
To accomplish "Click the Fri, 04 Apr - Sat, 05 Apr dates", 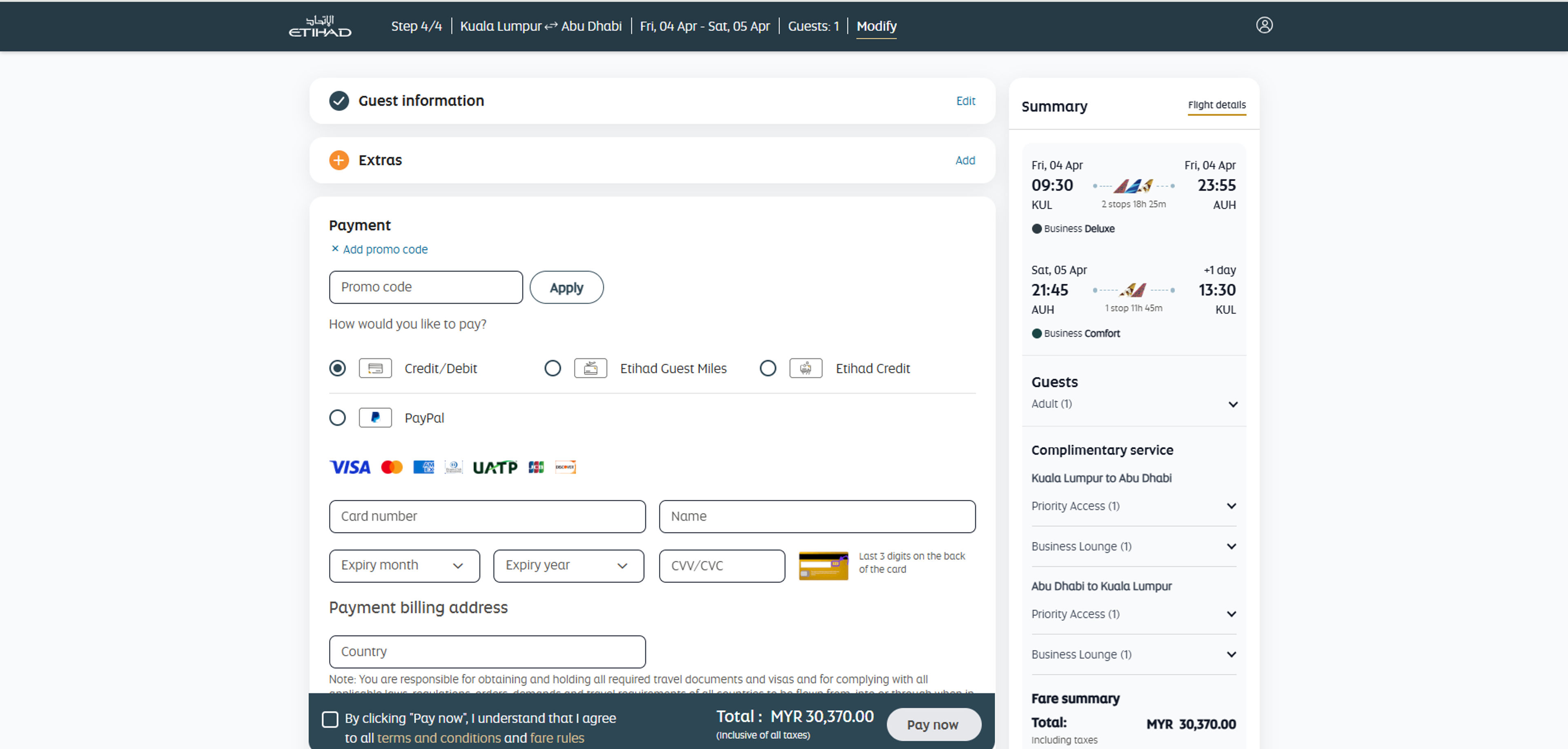I will pyautogui.click(x=705, y=26).
